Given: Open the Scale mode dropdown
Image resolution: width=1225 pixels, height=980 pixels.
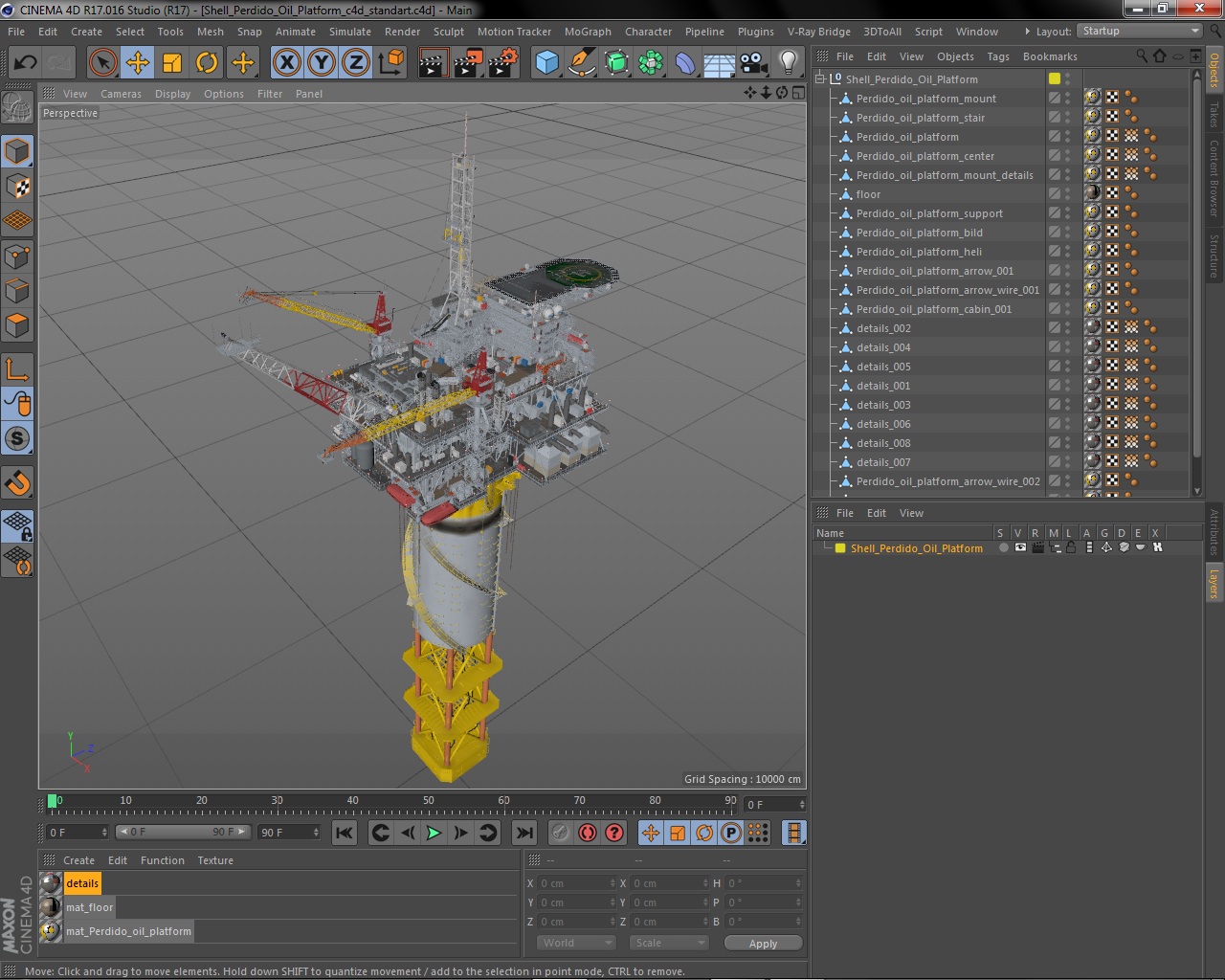Looking at the screenshot, I should coord(669,943).
